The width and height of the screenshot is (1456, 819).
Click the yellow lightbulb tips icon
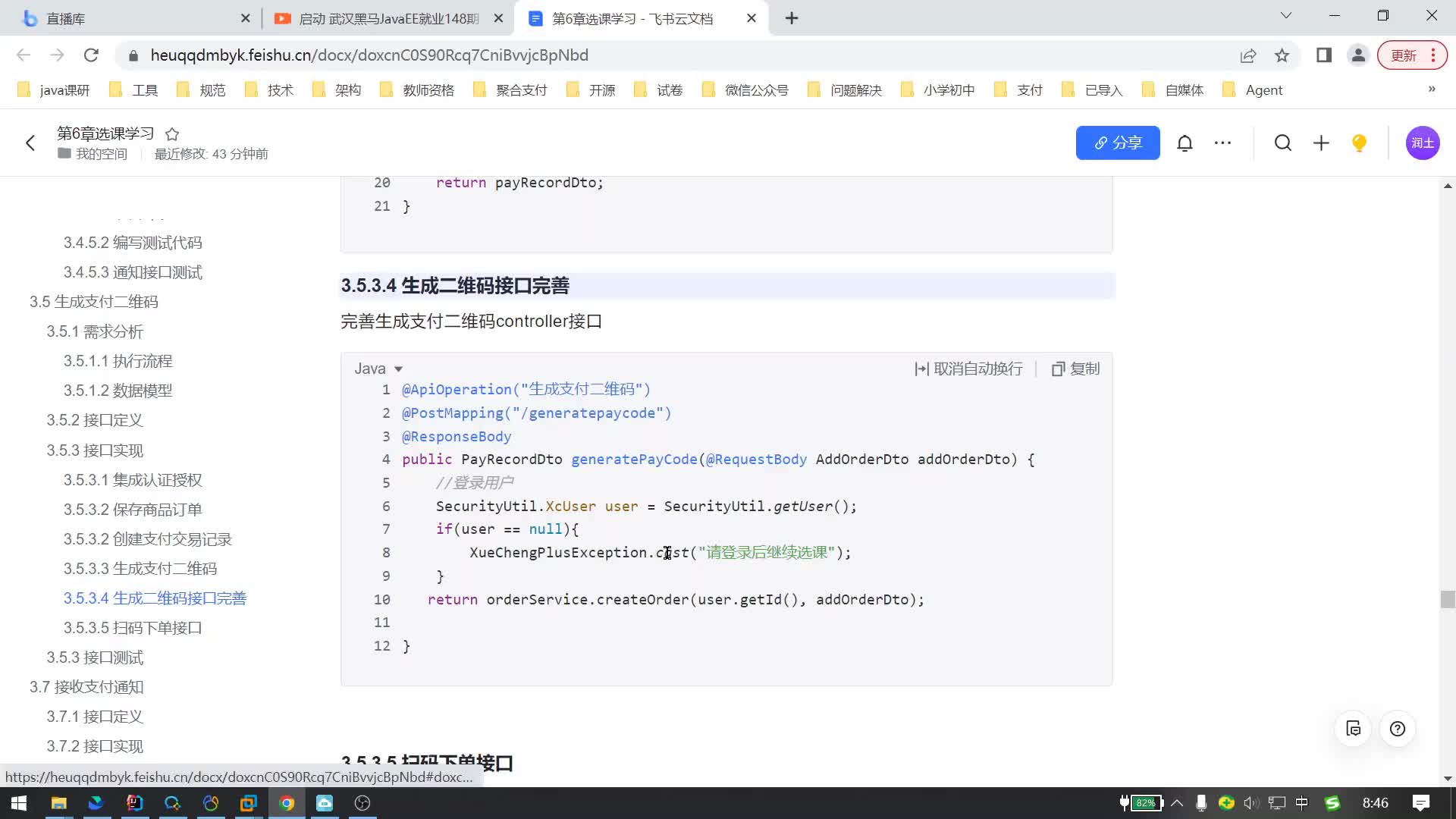tap(1359, 143)
